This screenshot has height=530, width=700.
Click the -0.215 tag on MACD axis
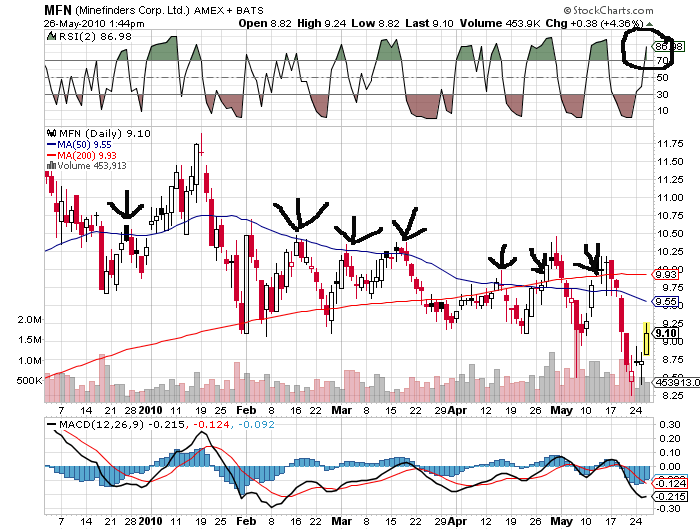[670, 497]
